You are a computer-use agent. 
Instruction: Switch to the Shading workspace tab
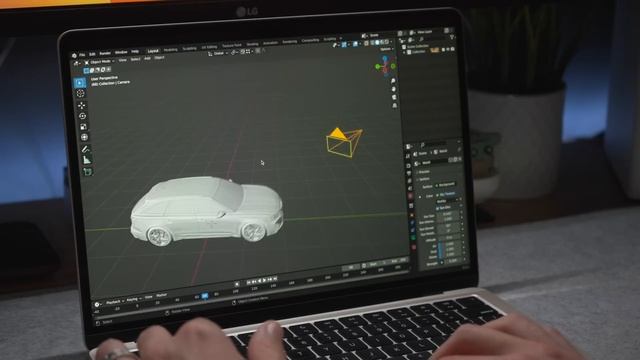click(x=252, y=44)
